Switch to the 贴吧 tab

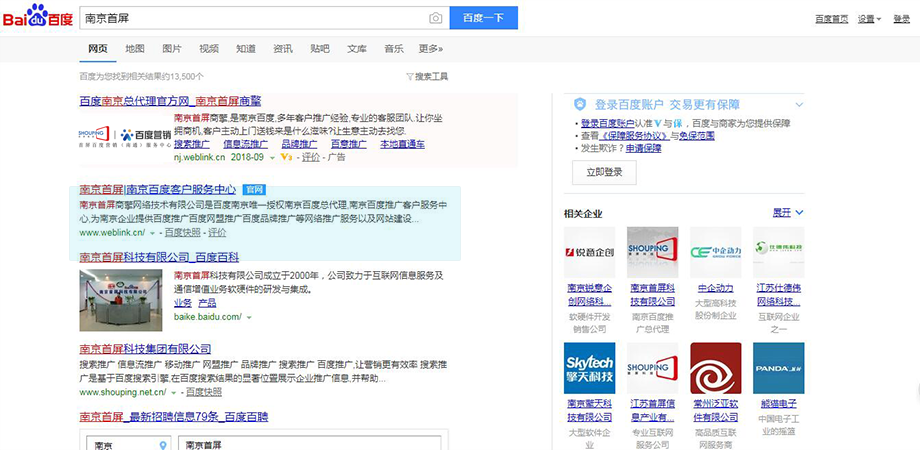tap(320, 49)
